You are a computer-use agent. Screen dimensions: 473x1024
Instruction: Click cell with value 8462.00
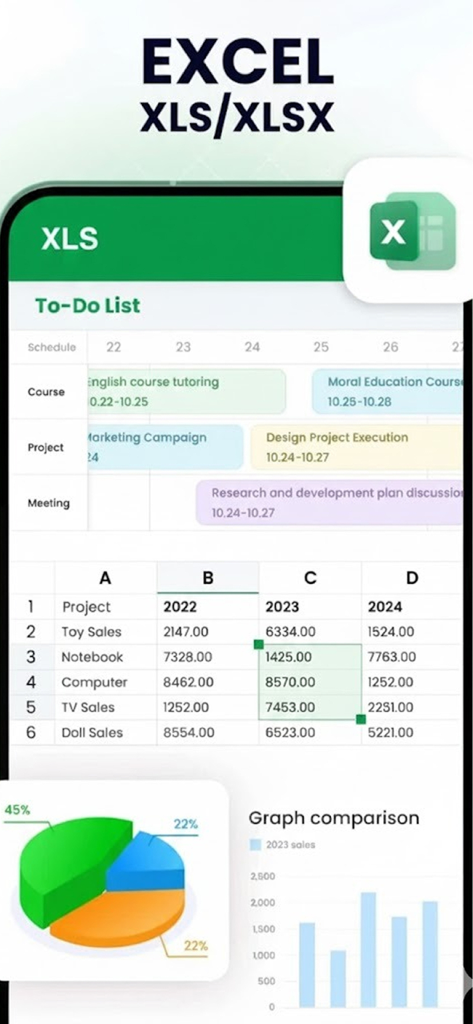point(208,682)
